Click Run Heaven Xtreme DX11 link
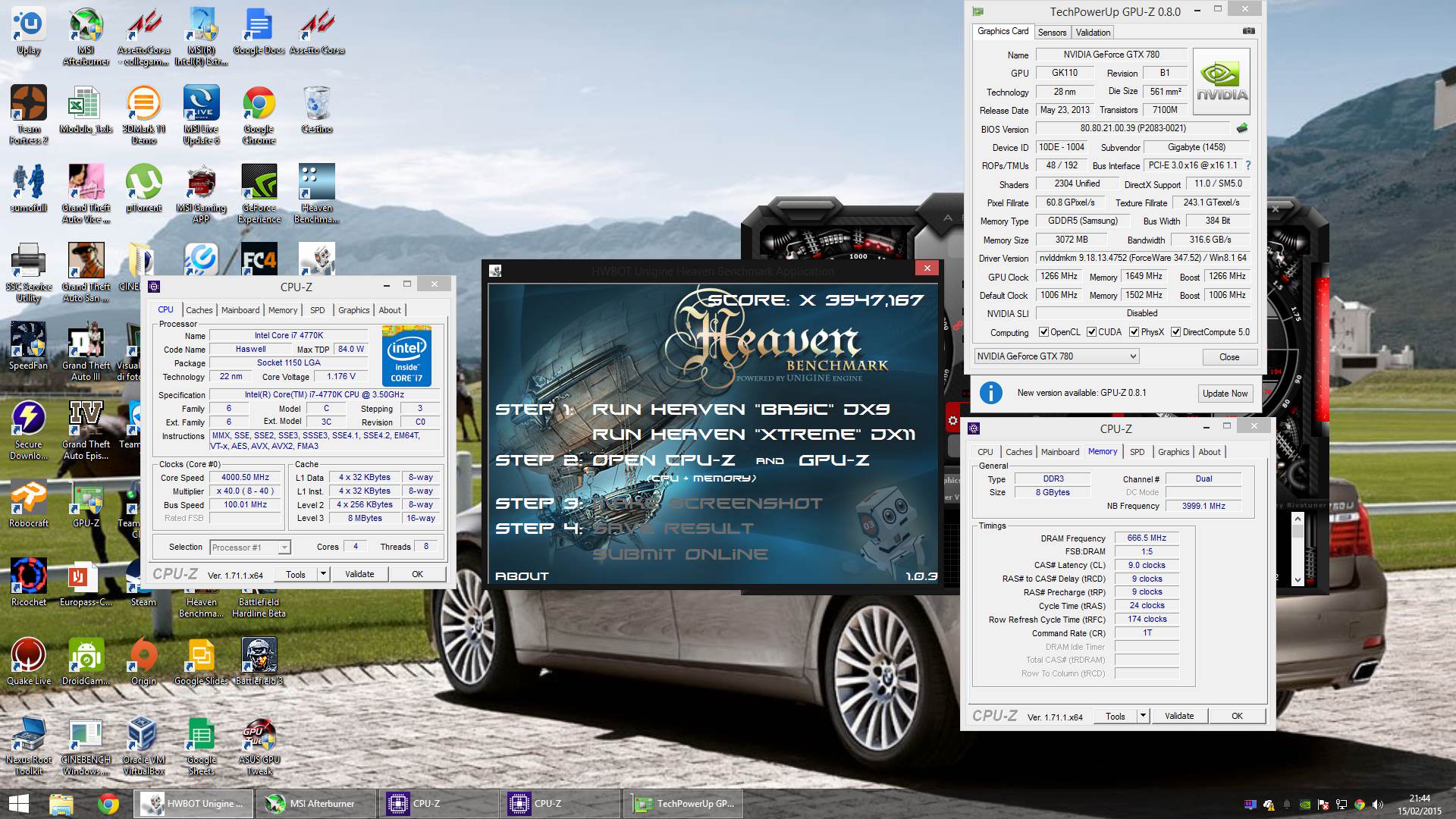1456x819 pixels. [754, 435]
